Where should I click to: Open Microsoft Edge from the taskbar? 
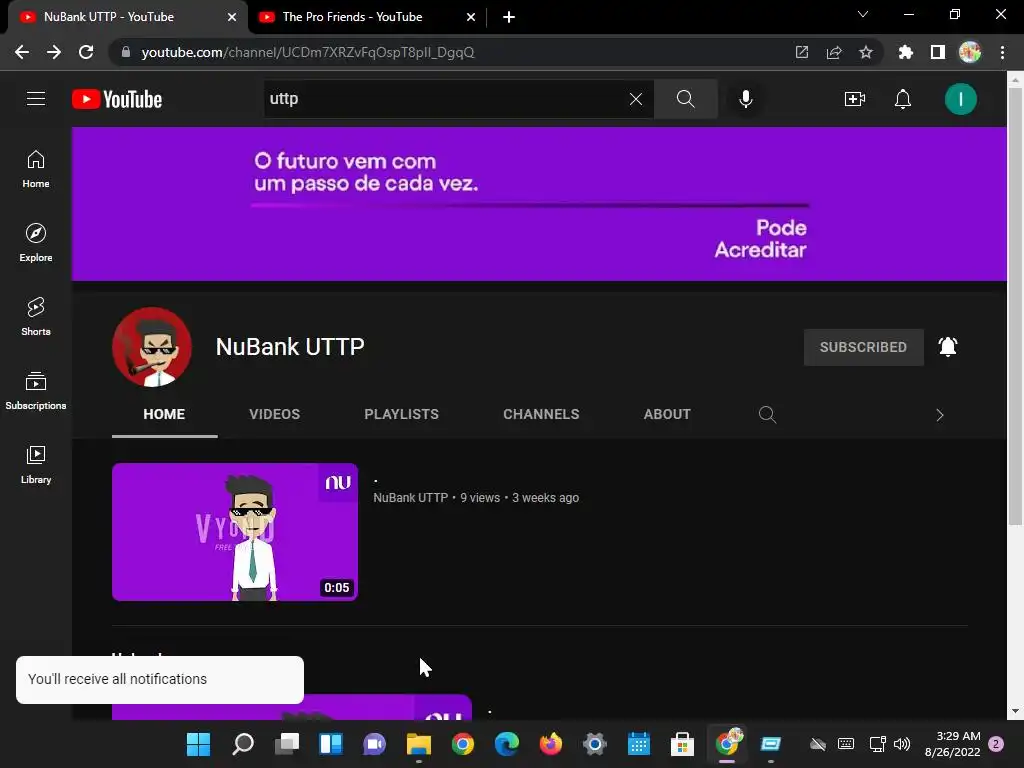[x=507, y=744]
